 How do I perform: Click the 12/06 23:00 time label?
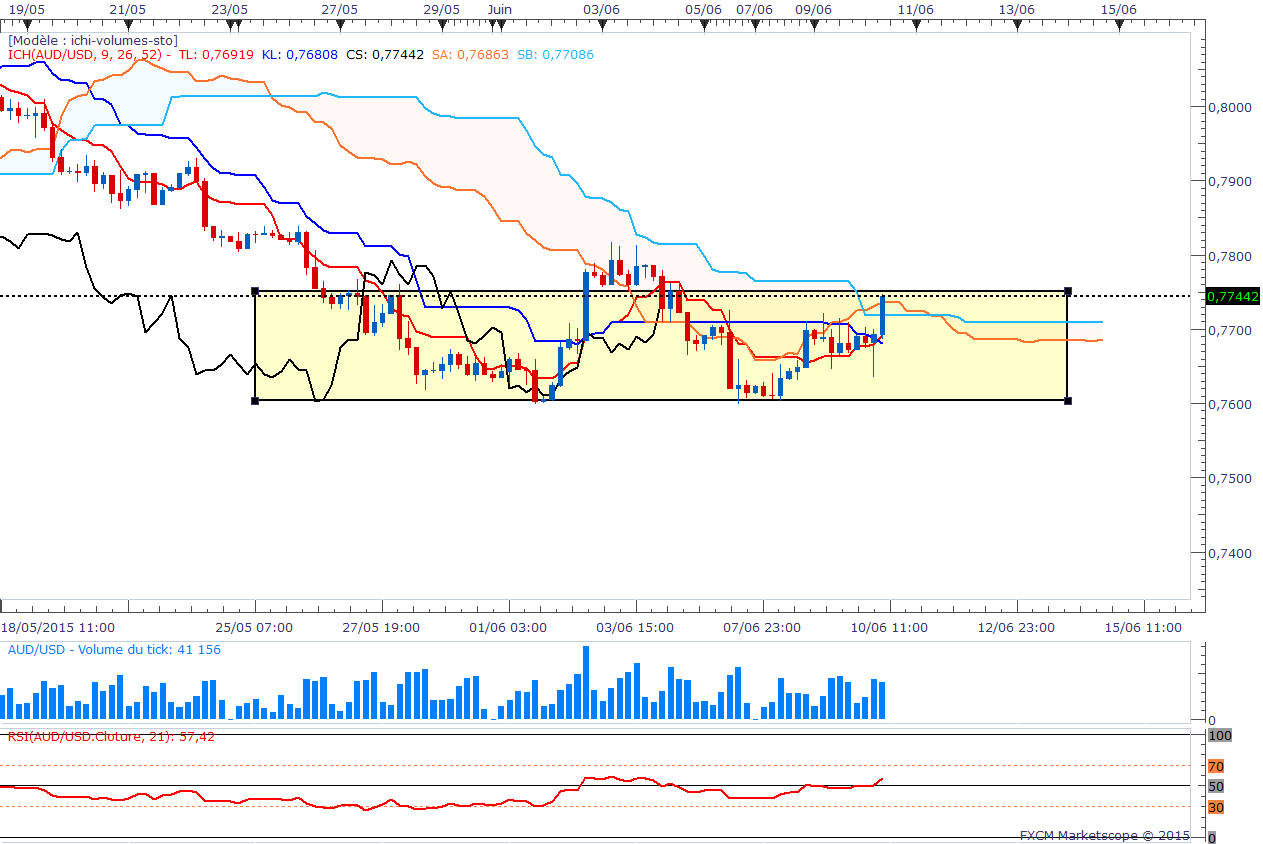(1017, 628)
